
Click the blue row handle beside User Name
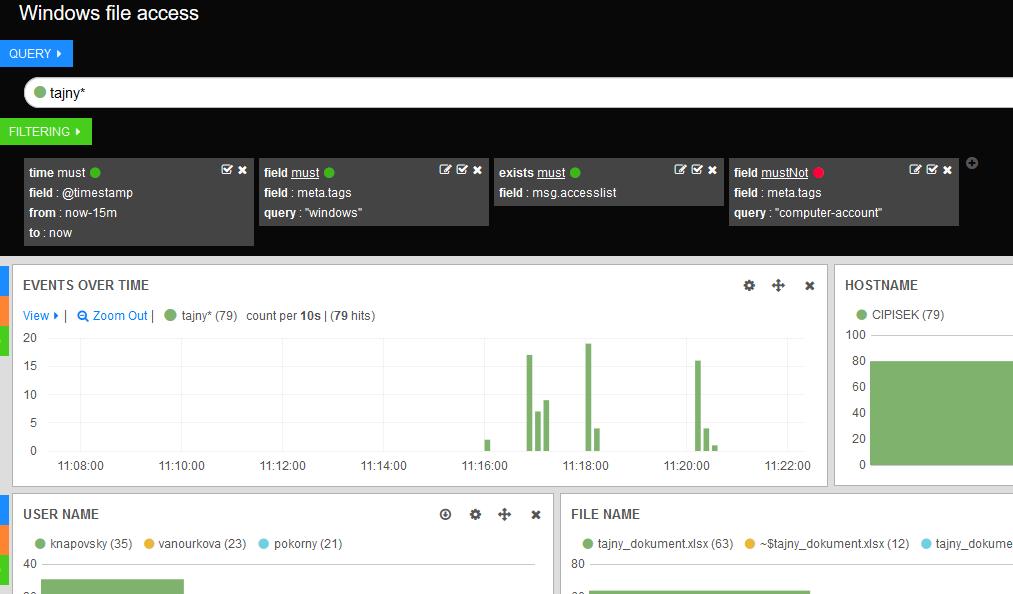click(x=5, y=510)
